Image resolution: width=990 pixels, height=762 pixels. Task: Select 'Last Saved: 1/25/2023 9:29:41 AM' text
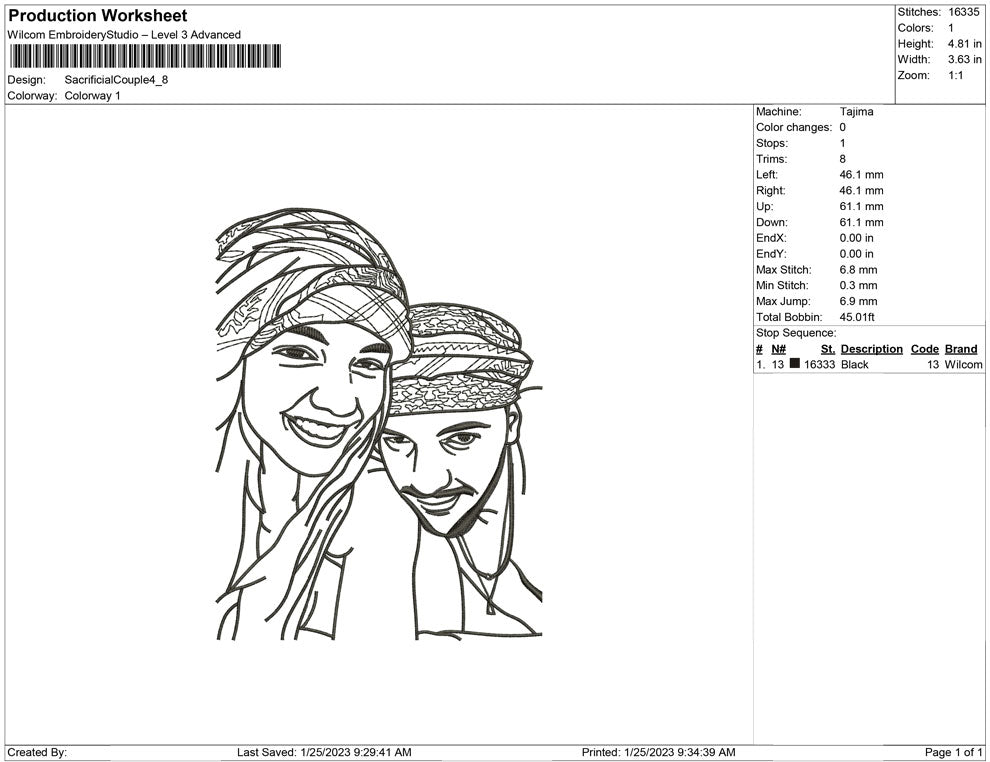point(324,752)
